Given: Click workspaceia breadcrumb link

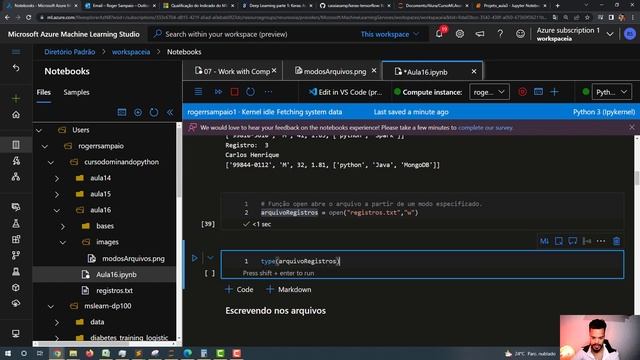Looking at the screenshot, I should point(131,52).
